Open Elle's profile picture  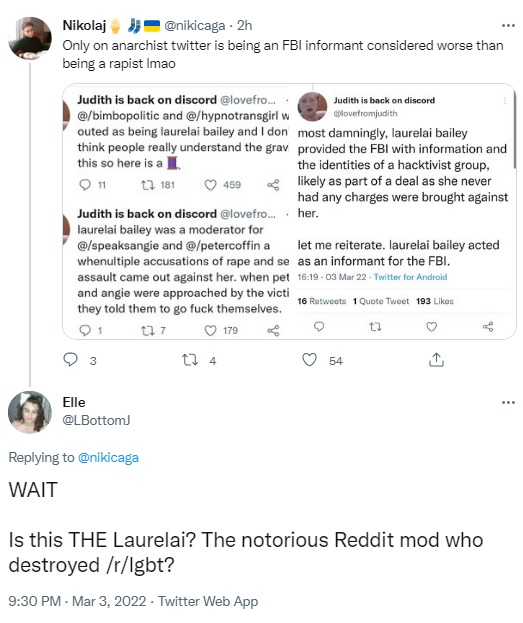click(x=30, y=412)
